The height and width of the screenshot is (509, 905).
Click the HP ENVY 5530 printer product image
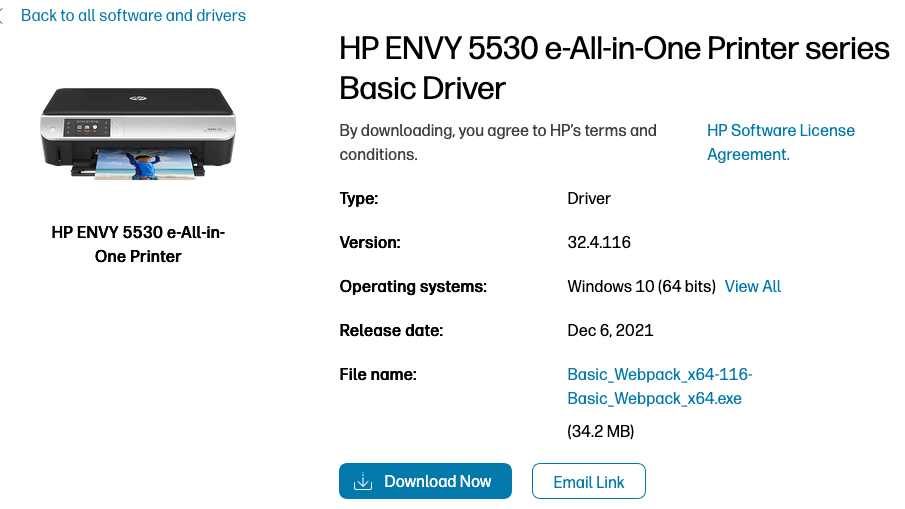(x=138, y=131)
